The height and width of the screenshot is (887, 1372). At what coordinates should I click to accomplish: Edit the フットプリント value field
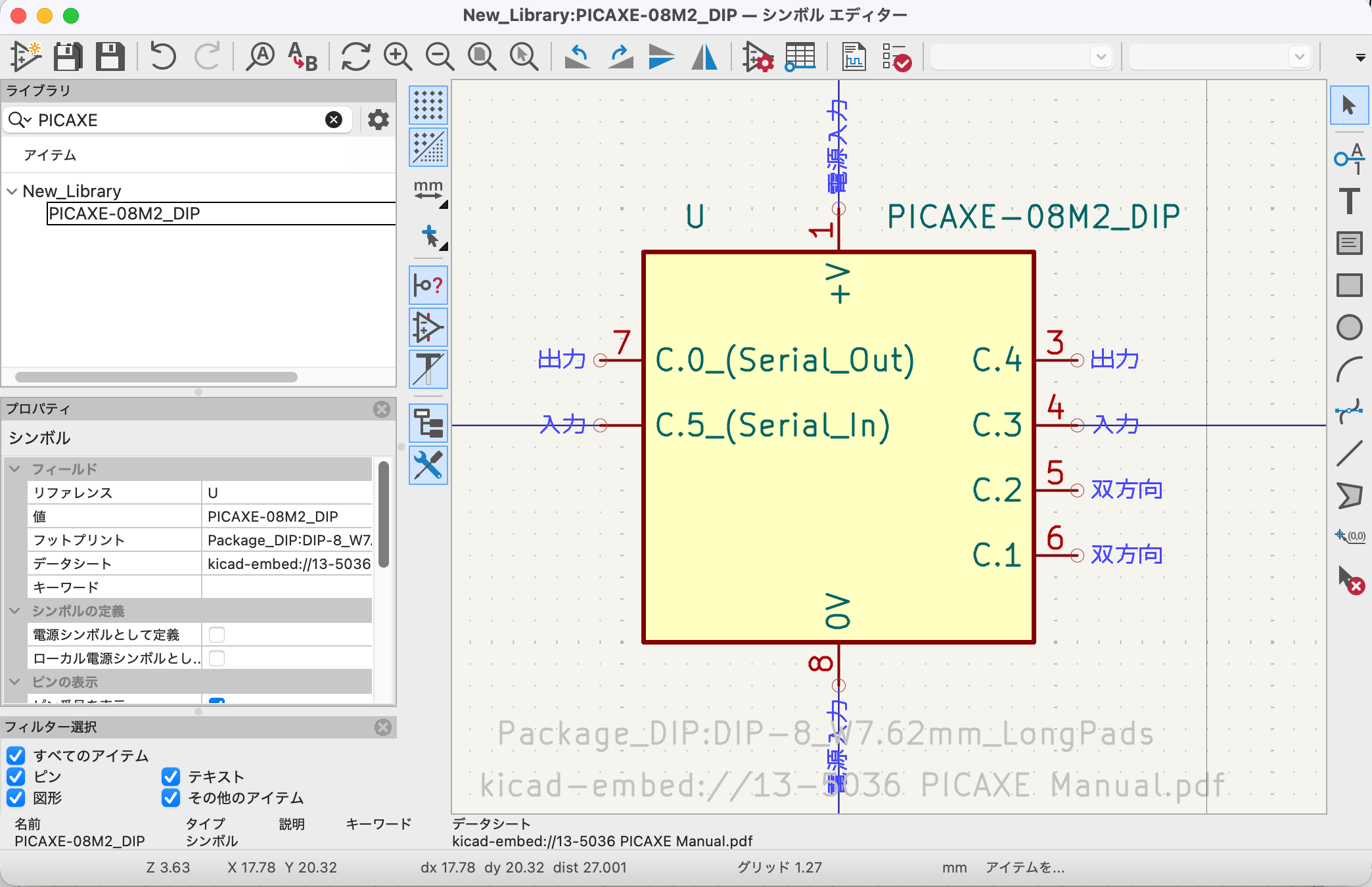(x=286, y=540)
